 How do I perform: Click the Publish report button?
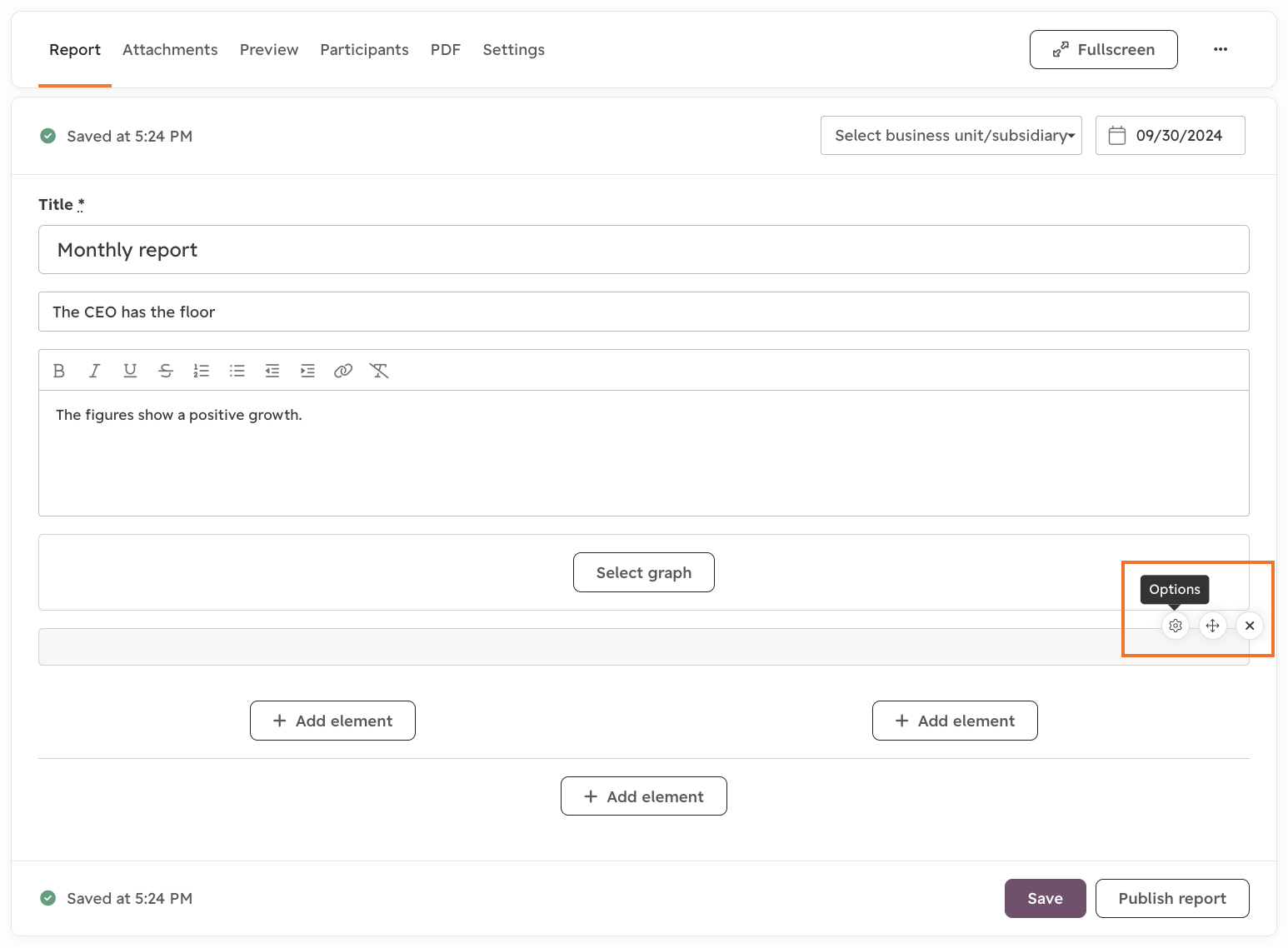(x=1172, y=899)
